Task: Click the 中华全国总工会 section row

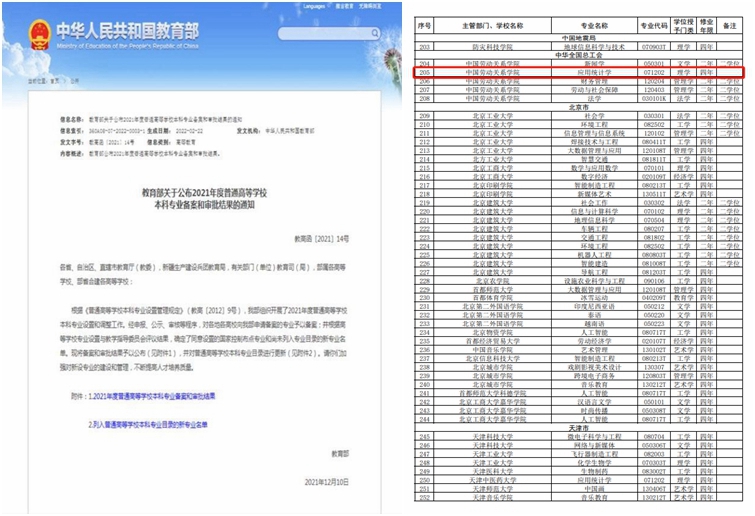Action: click(579, 55)
